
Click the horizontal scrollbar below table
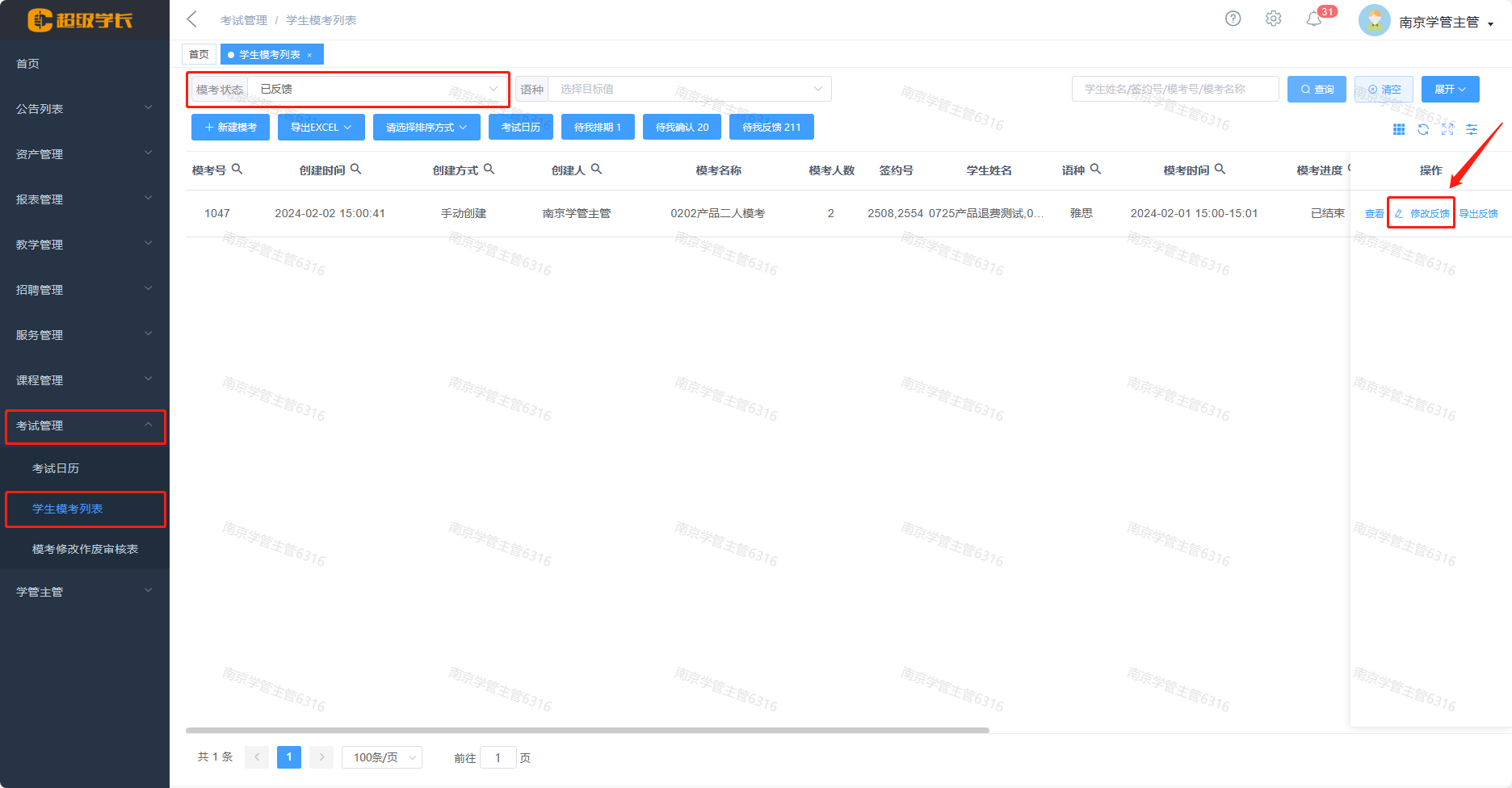(x=587, y=730)
